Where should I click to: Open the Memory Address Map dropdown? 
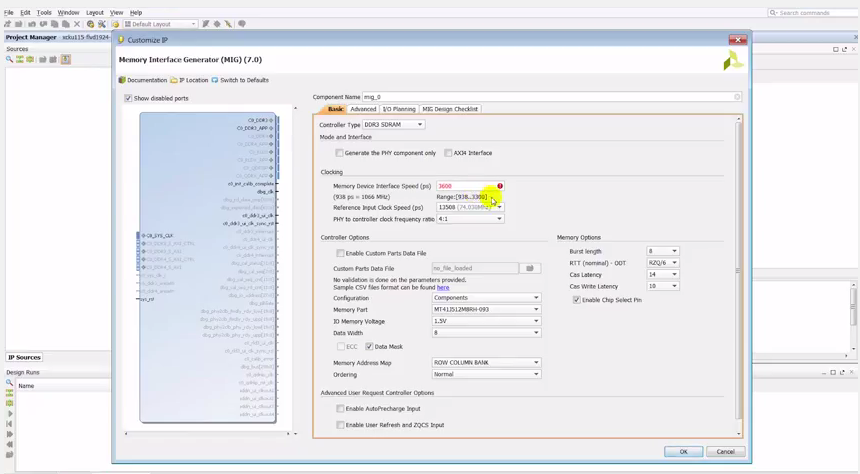486,363
